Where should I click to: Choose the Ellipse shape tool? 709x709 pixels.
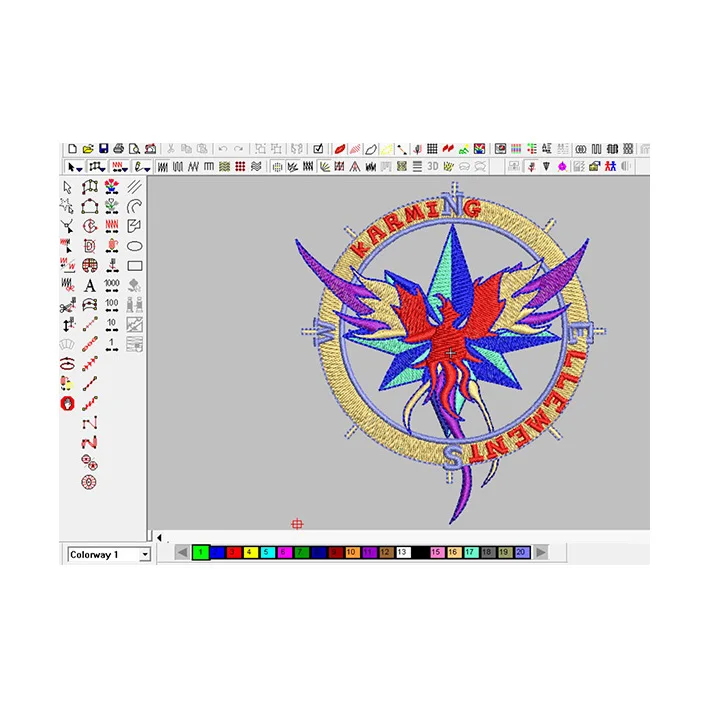[135, 246]
